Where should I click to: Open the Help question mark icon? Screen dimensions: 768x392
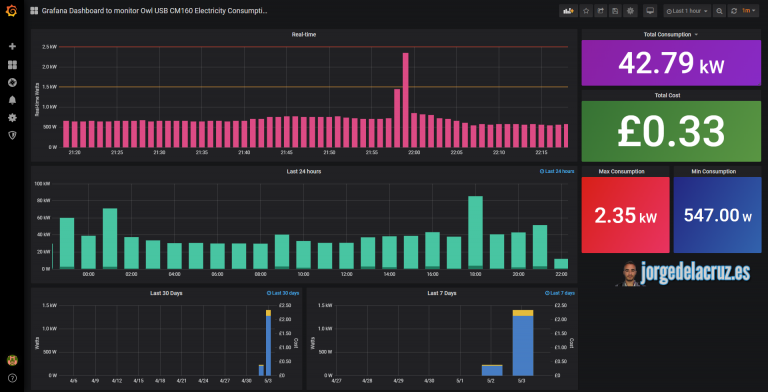click(x=12, y=378)
